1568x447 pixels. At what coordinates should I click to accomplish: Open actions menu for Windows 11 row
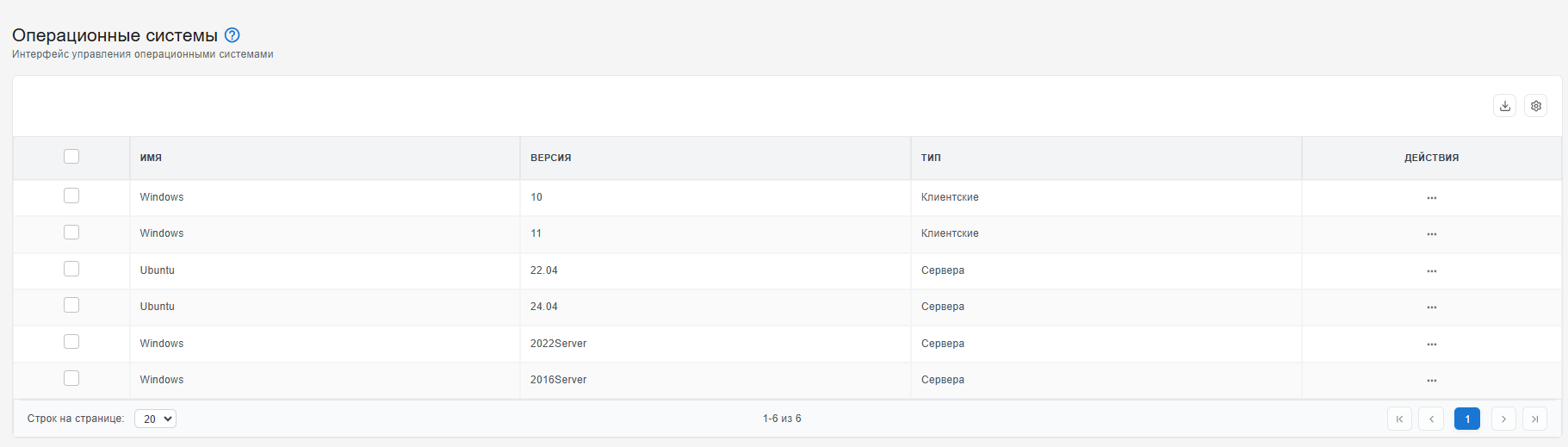[x=1431, y=234]
